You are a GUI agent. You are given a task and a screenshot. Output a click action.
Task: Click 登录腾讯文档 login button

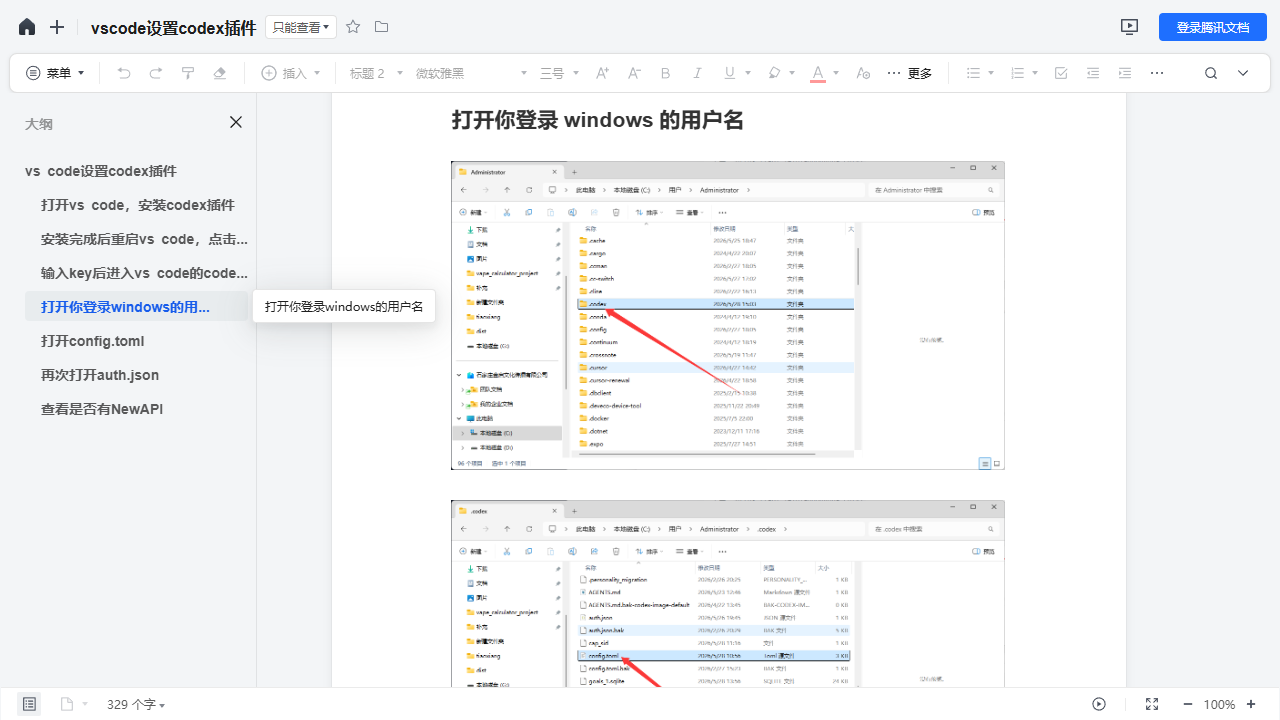[x=1213, y=27]
